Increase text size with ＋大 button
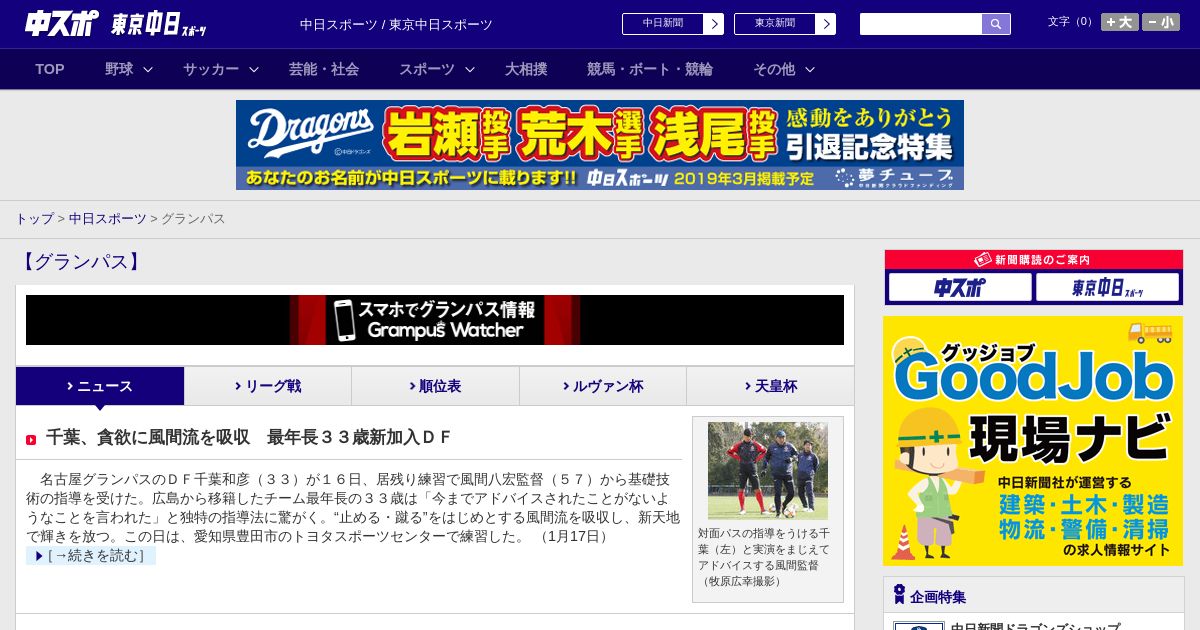The height and width of the screenshot is (630, 1200). pos(1120,22)
